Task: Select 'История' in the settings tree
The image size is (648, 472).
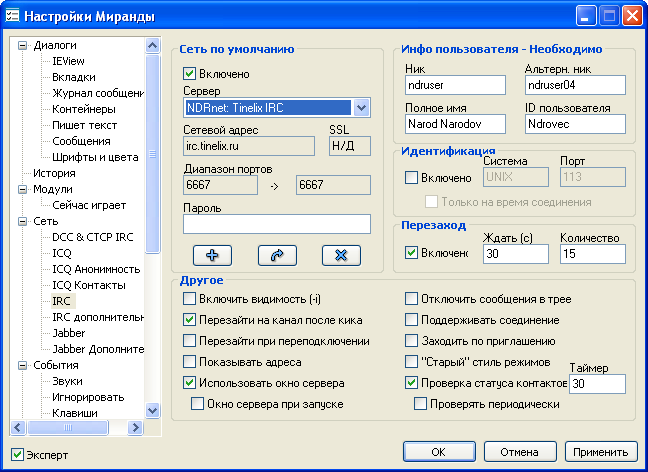Action: (54, 173)
